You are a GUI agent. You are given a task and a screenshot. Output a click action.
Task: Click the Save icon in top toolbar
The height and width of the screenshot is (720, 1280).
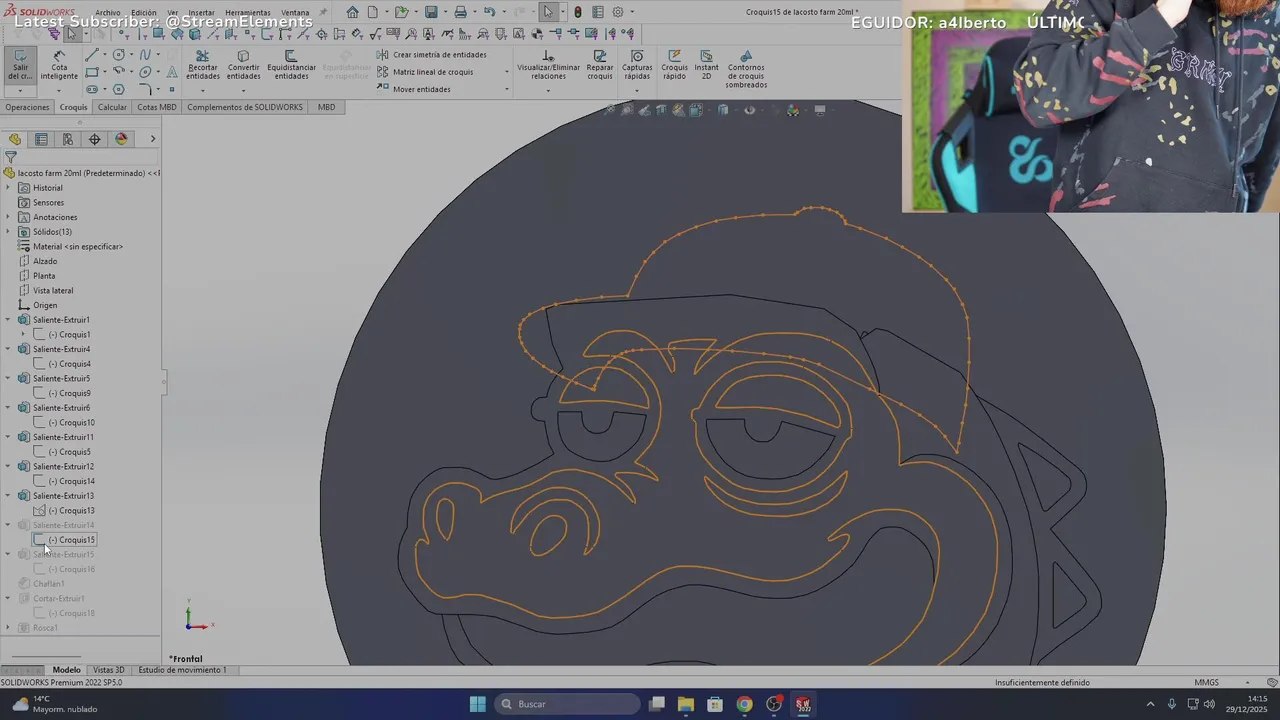coord(431,12)
